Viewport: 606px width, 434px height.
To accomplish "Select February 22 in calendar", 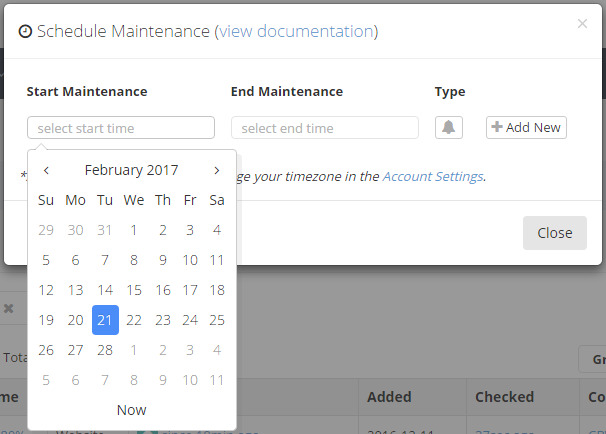I will pyautogui.click(x=134, y=320).
